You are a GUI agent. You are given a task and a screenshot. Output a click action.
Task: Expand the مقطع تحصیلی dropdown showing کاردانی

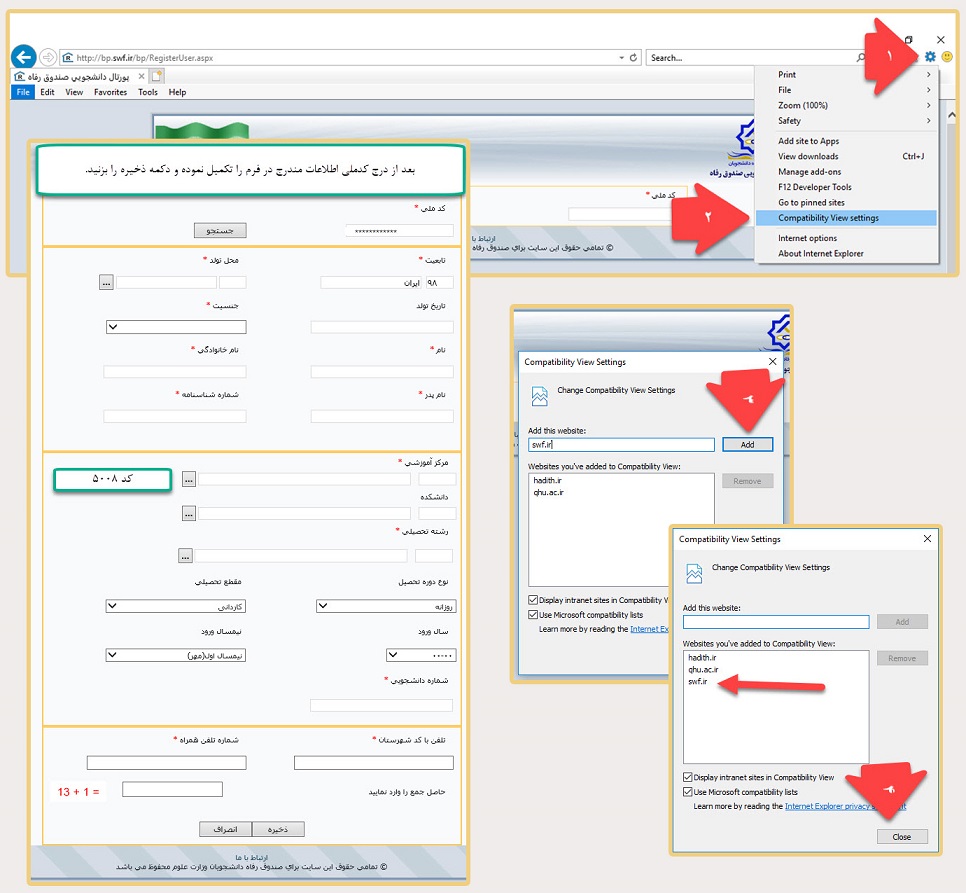coord(176,606)
